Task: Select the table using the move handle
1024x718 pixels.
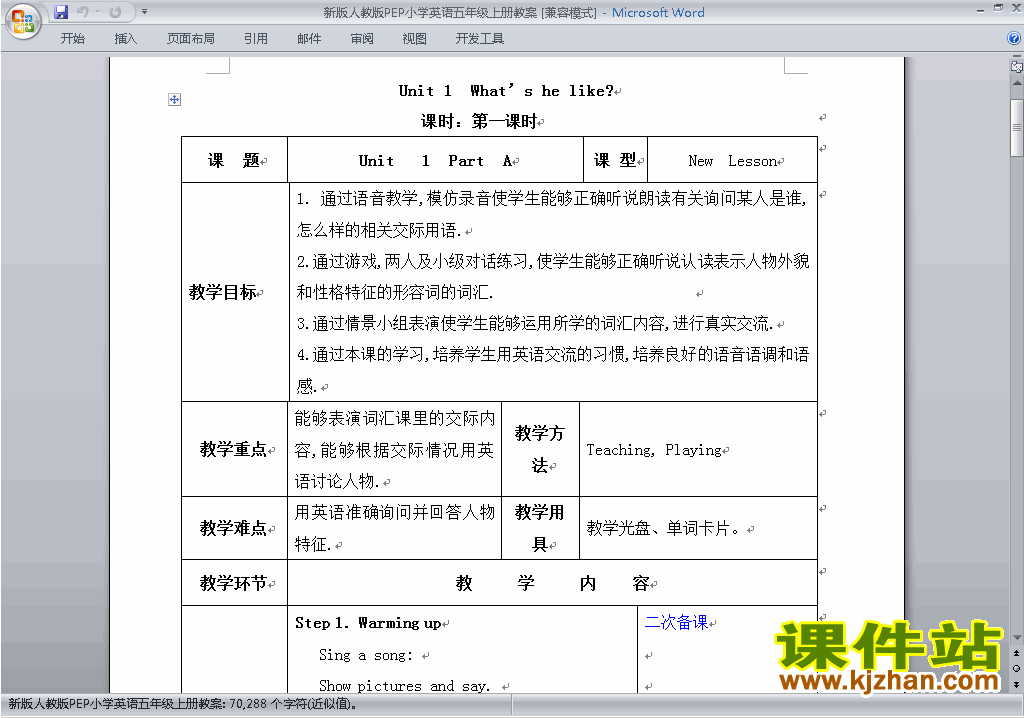Action: pyautogui.click(x=174, y=99)
